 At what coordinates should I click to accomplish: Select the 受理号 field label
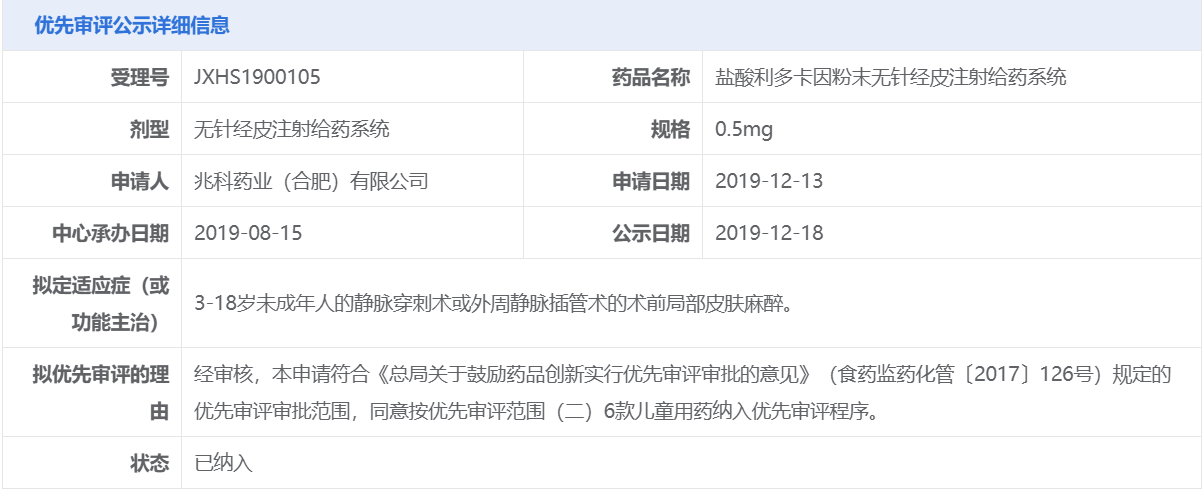tap(140, 77)
